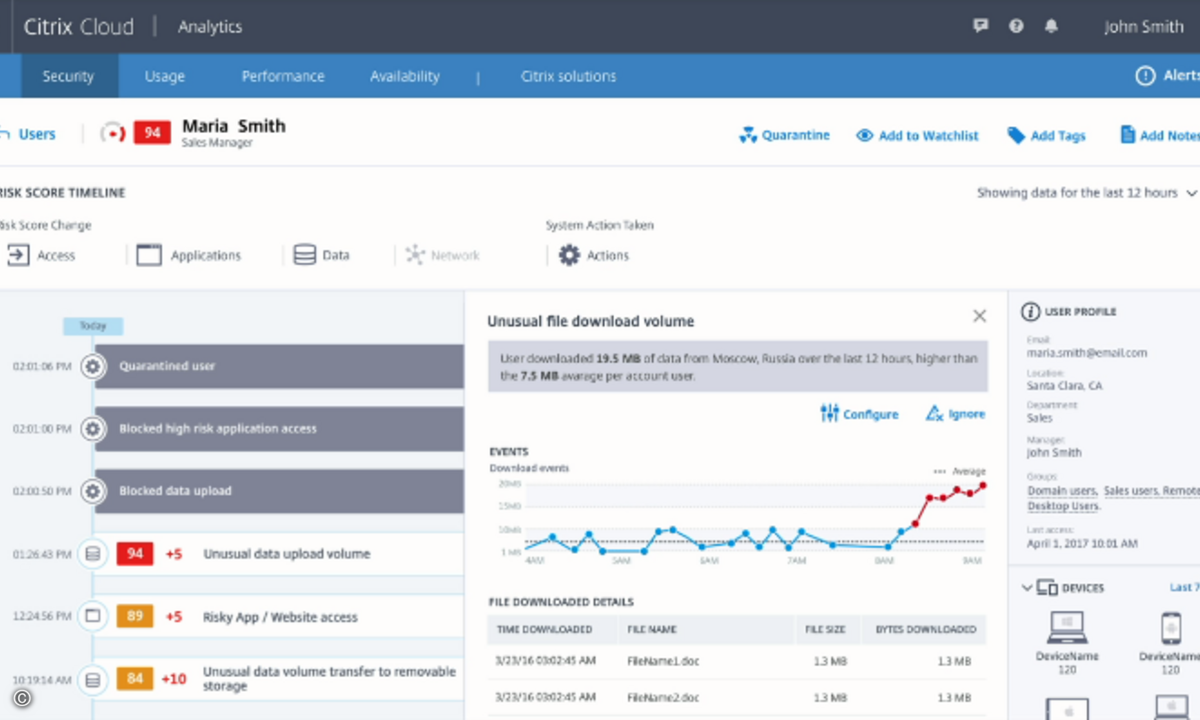
Task: Click data icon for Unusual data upload volume
Action: pyautogui.click(x=93, y=554)
